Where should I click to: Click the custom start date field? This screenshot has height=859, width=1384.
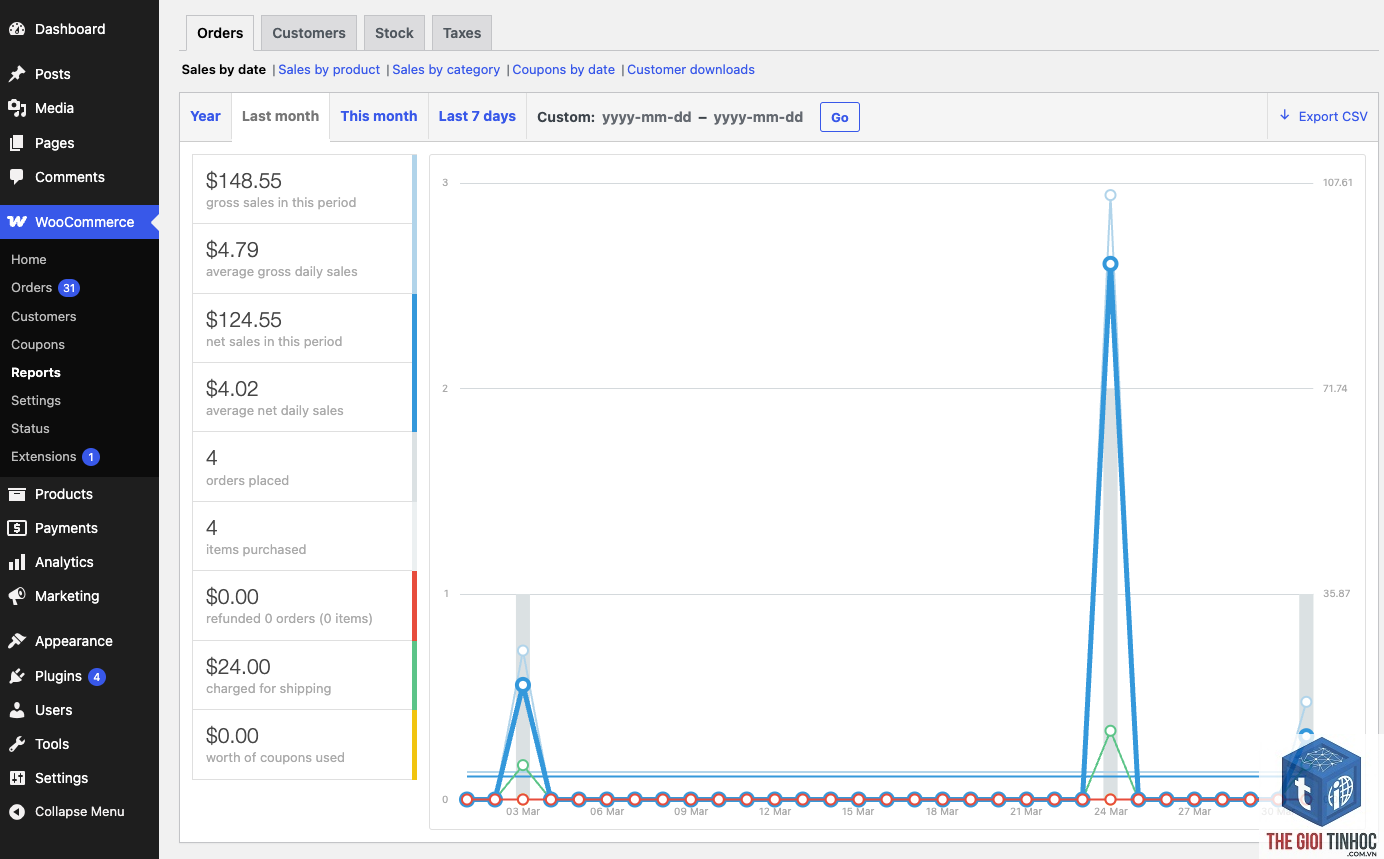(x=646, y=117)
